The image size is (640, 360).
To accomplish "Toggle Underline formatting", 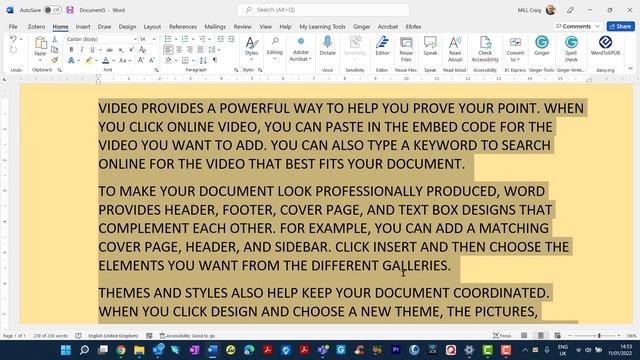I will pyautogui.click(x=92, y=50).
